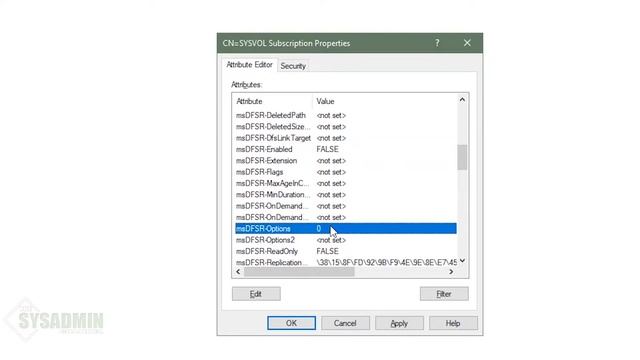Screen dimensions: 640x360
Task: Select the msDFSR-ReadOnly attribute
Action: (346, 251)
